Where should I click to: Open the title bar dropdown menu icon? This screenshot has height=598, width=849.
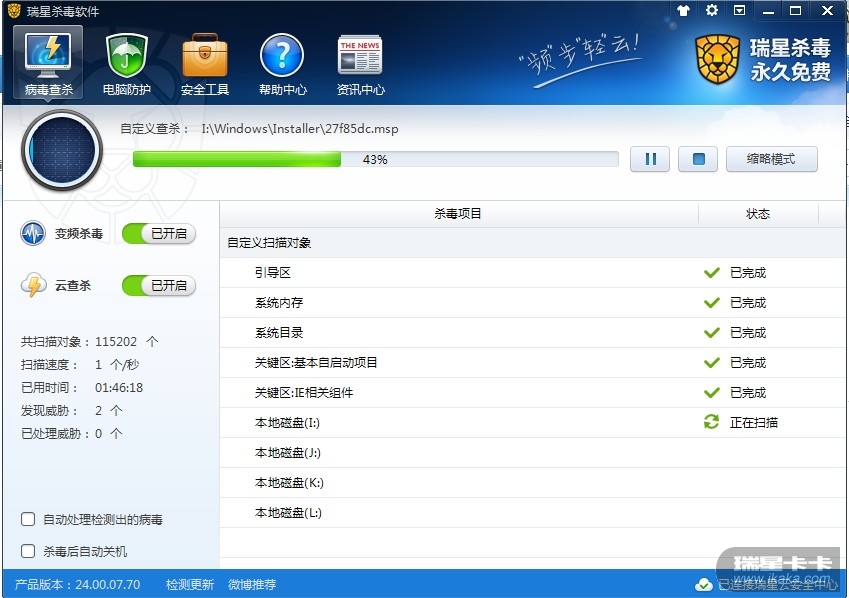740,10
